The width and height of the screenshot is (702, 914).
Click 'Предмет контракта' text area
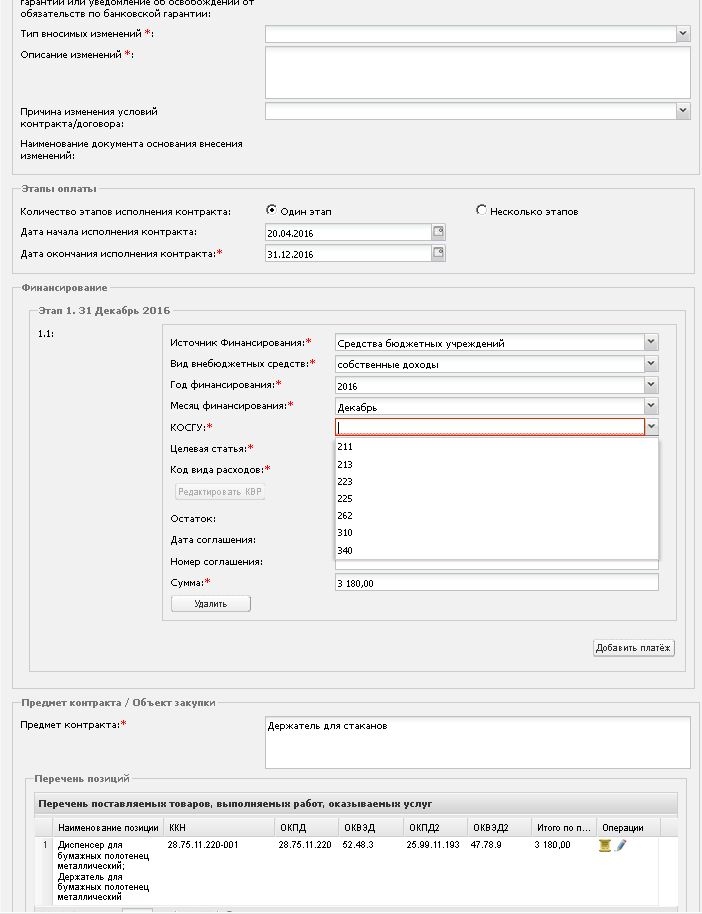[x=478, y=743]
